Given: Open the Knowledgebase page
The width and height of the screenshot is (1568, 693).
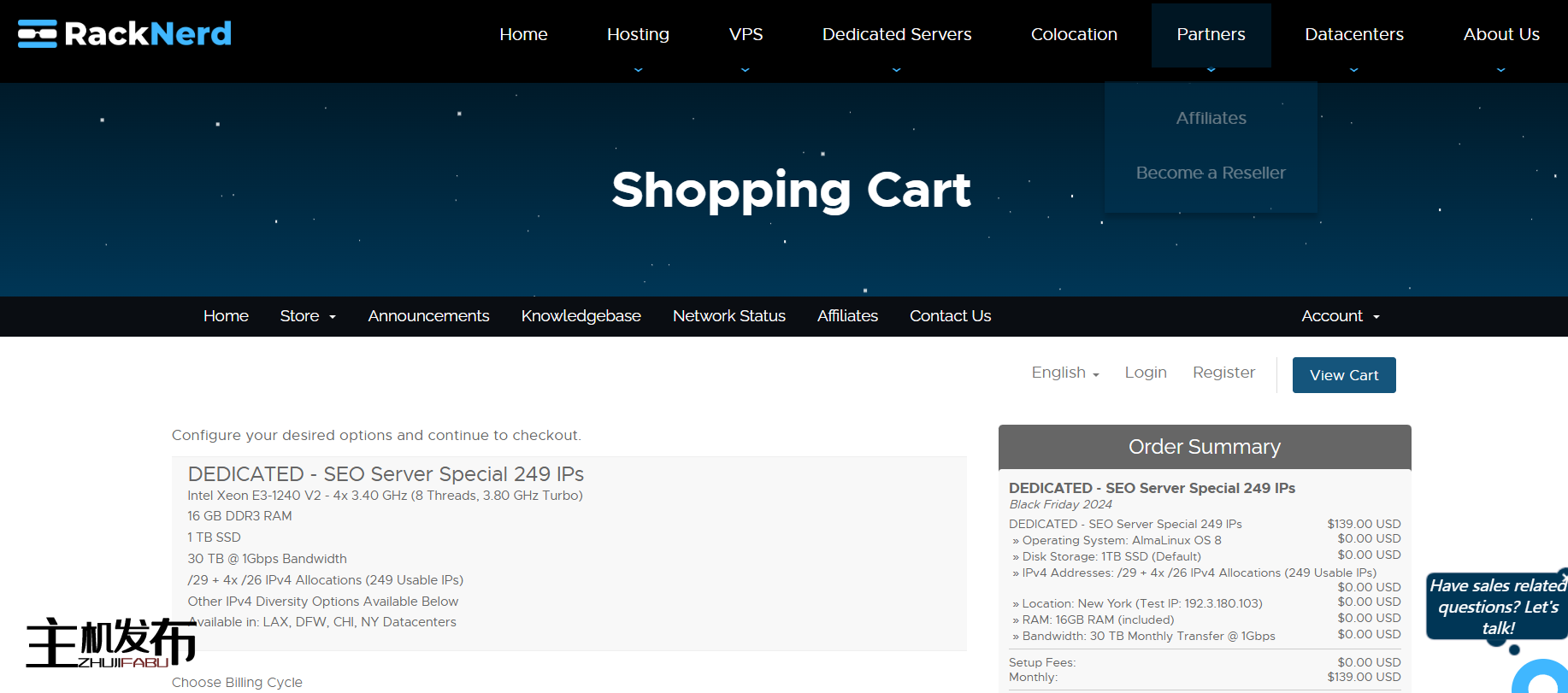Looking at the screenshot, I should [x=581, y=316].
